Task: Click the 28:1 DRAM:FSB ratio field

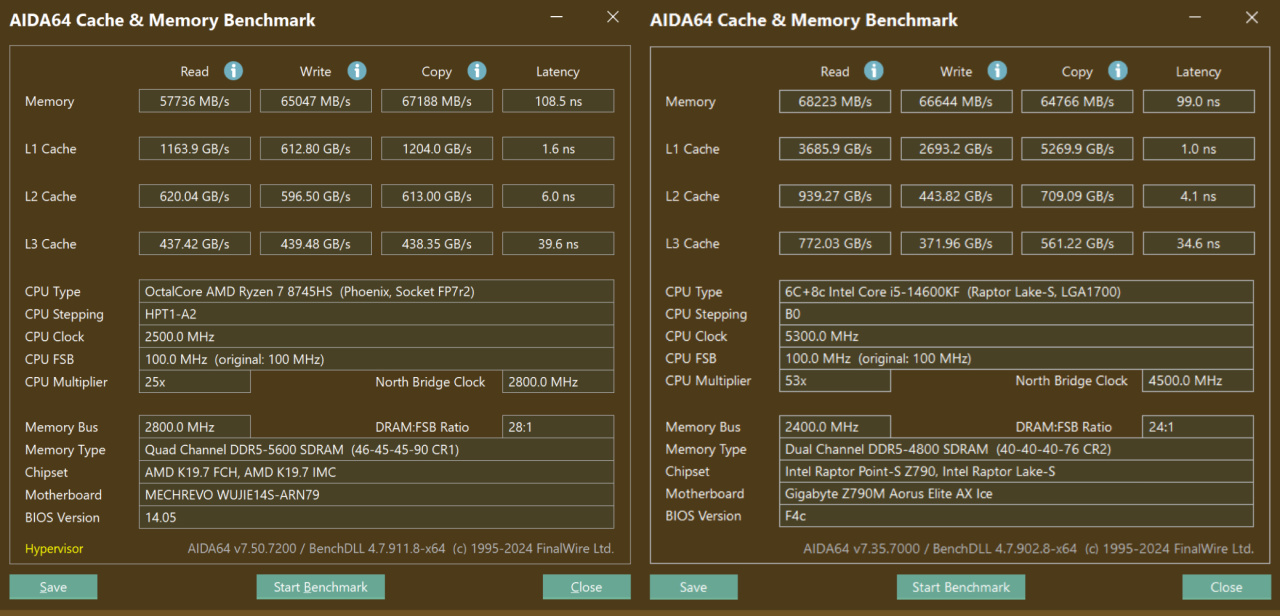Action: [x=558, y=427]
